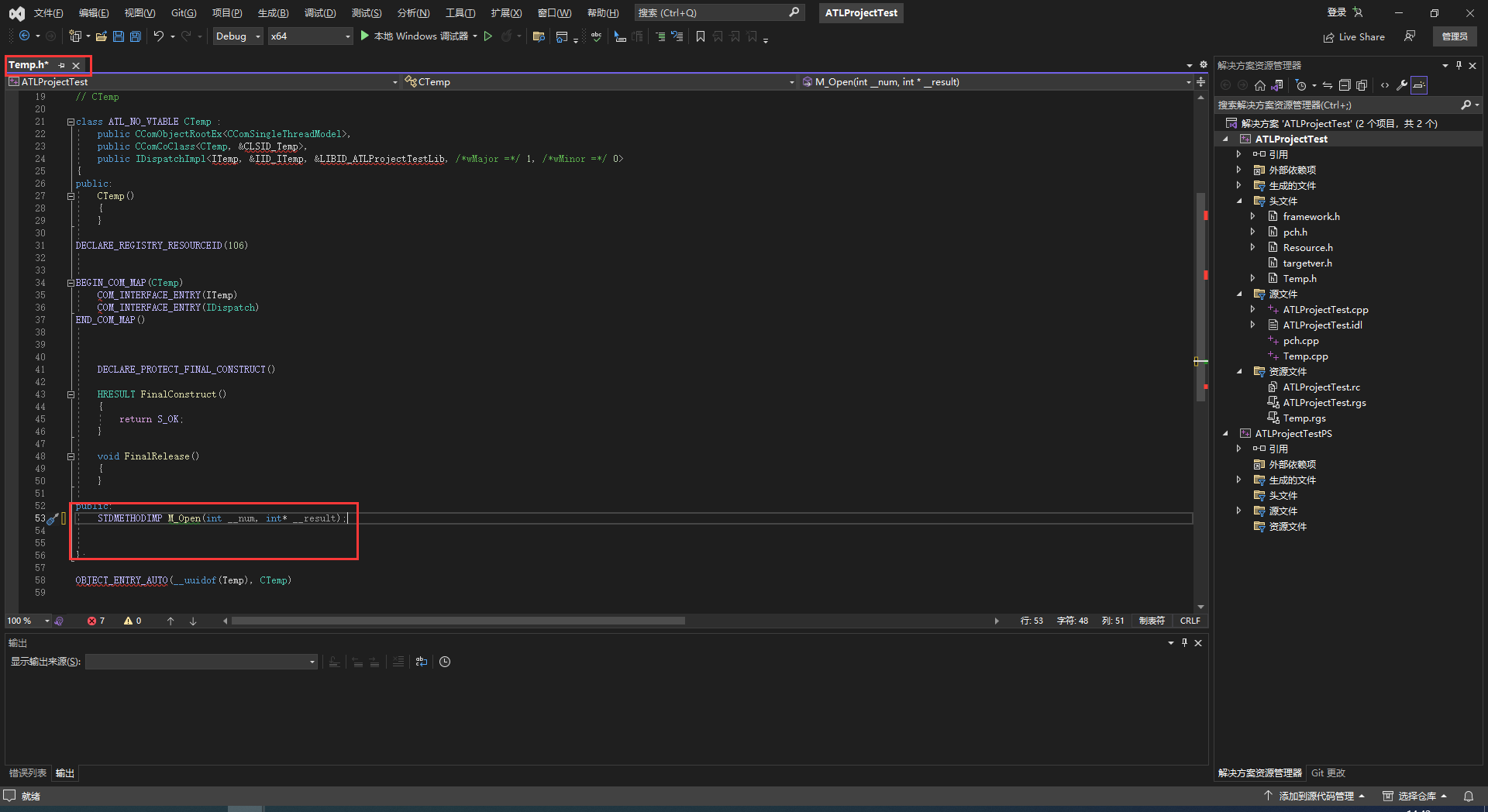Viewport: 1488px width, 812px height.
Task: Click the Solution Explorer search field
Action: click(x=1348, y=105)
